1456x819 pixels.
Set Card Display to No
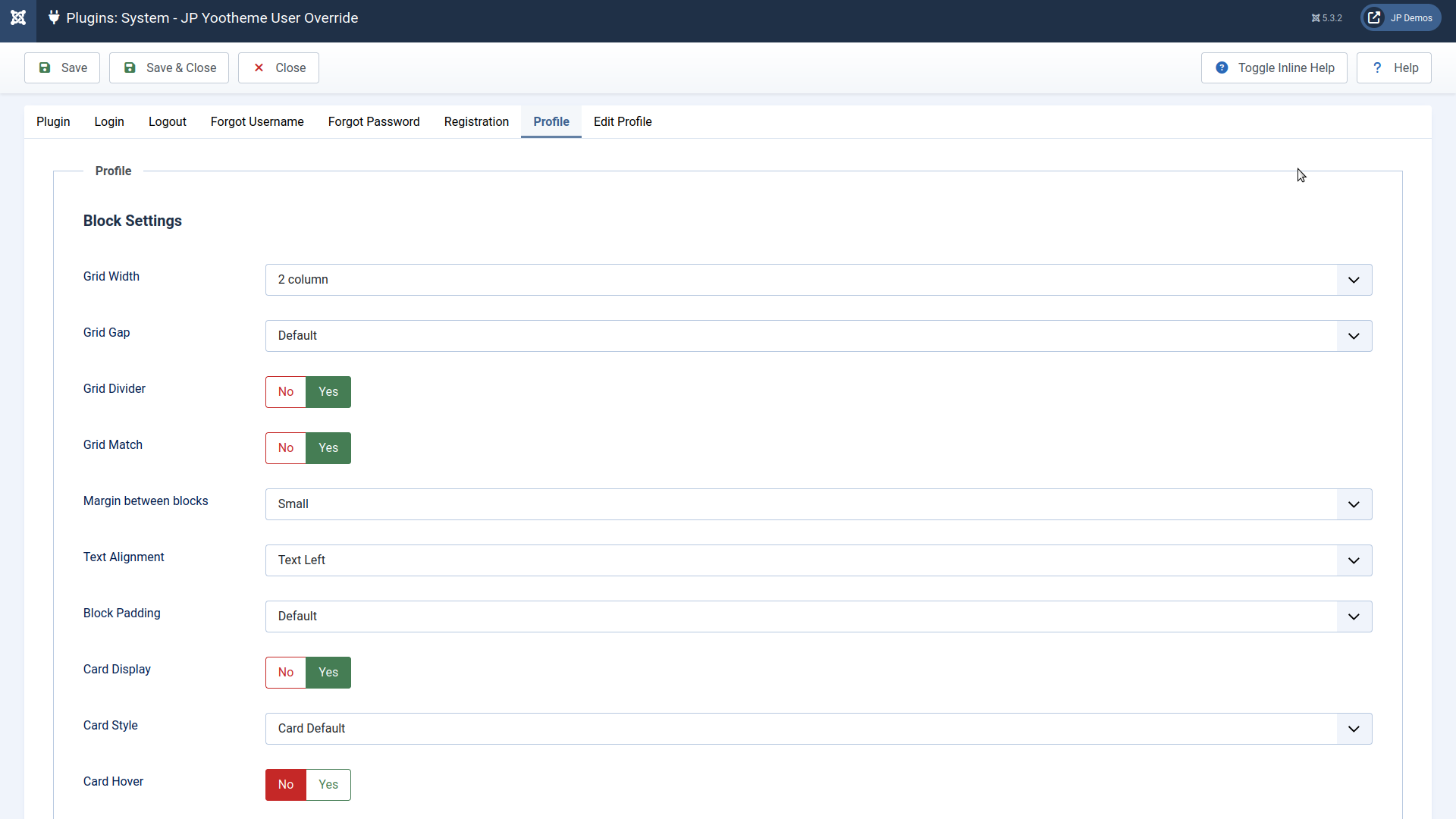click(286, 673)
